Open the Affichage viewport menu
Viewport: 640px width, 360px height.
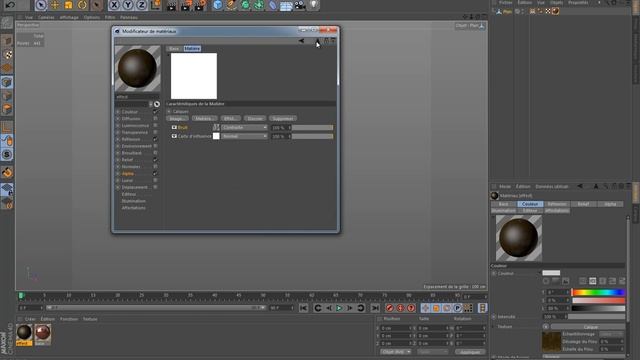point(69,18)
